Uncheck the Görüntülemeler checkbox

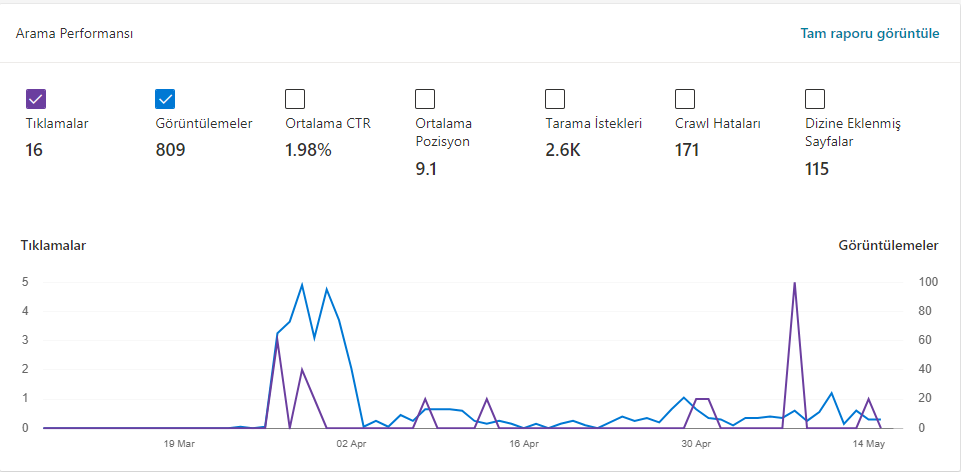(165, 99)
